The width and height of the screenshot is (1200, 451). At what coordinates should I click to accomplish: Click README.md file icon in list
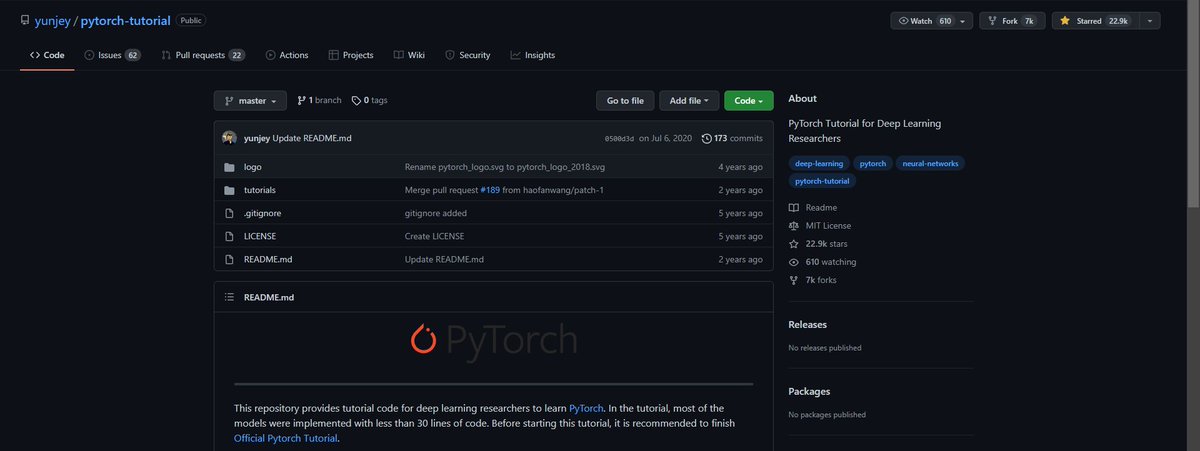click(x=229, y=259)
